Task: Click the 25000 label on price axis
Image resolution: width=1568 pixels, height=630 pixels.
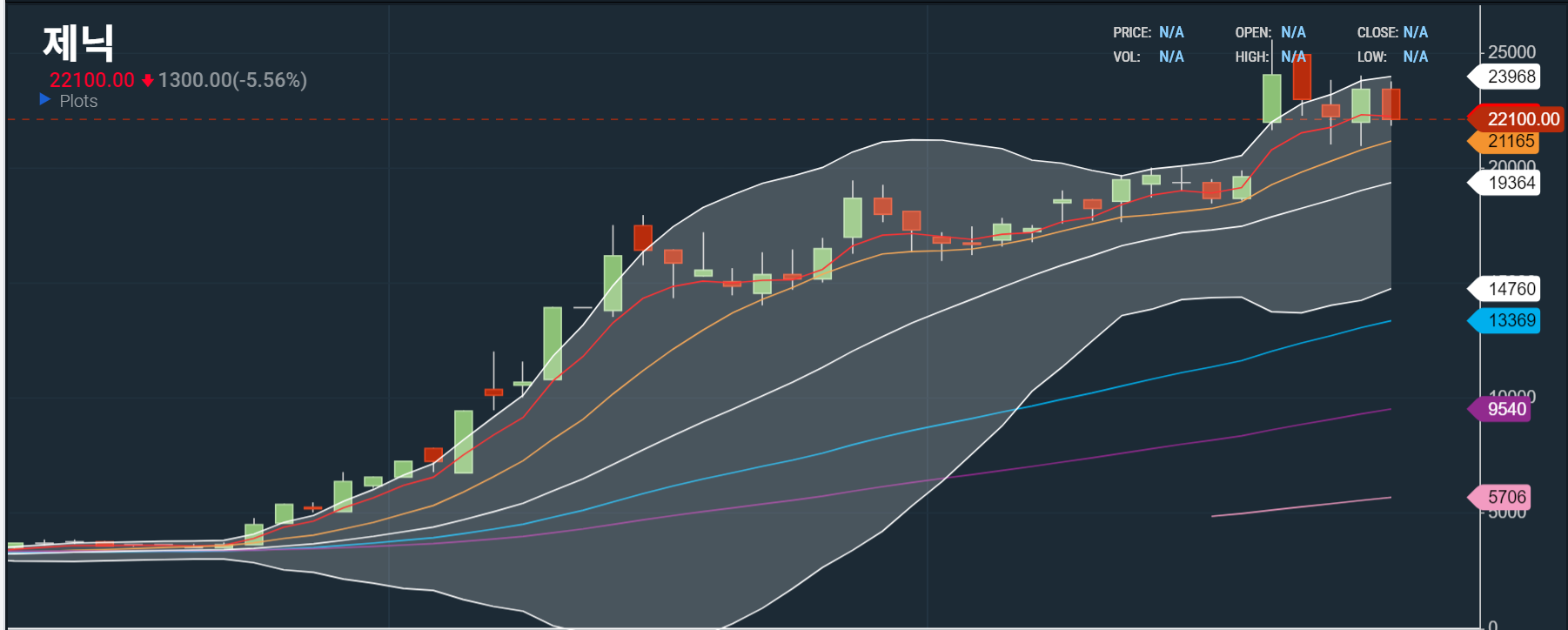Action: [x=1511, y=52]
